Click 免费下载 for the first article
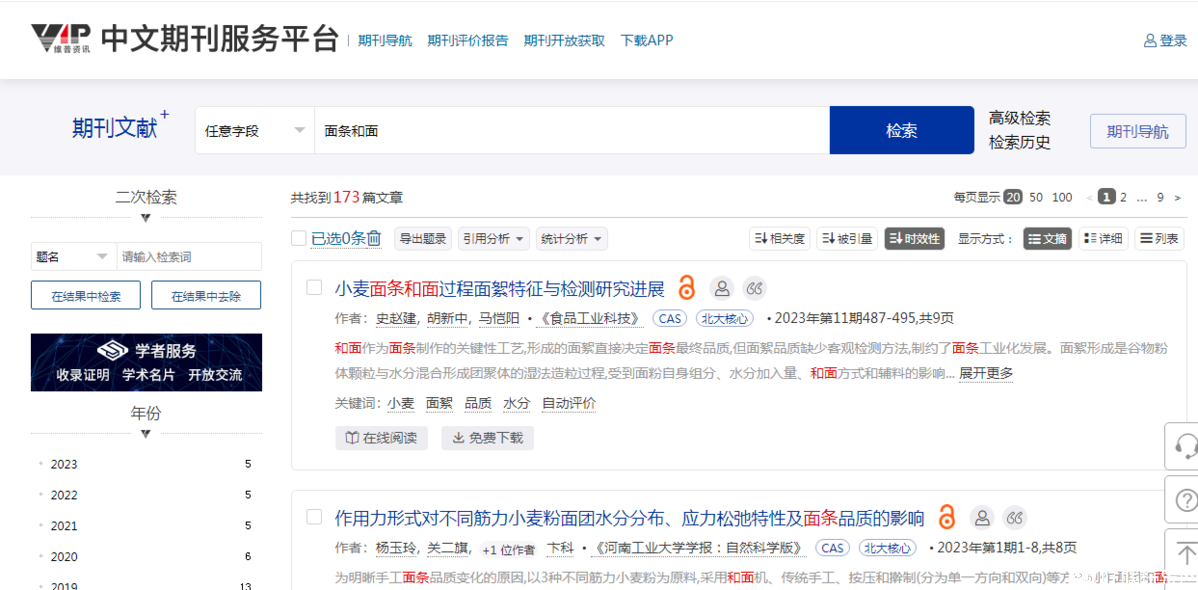 pos(487,438)
